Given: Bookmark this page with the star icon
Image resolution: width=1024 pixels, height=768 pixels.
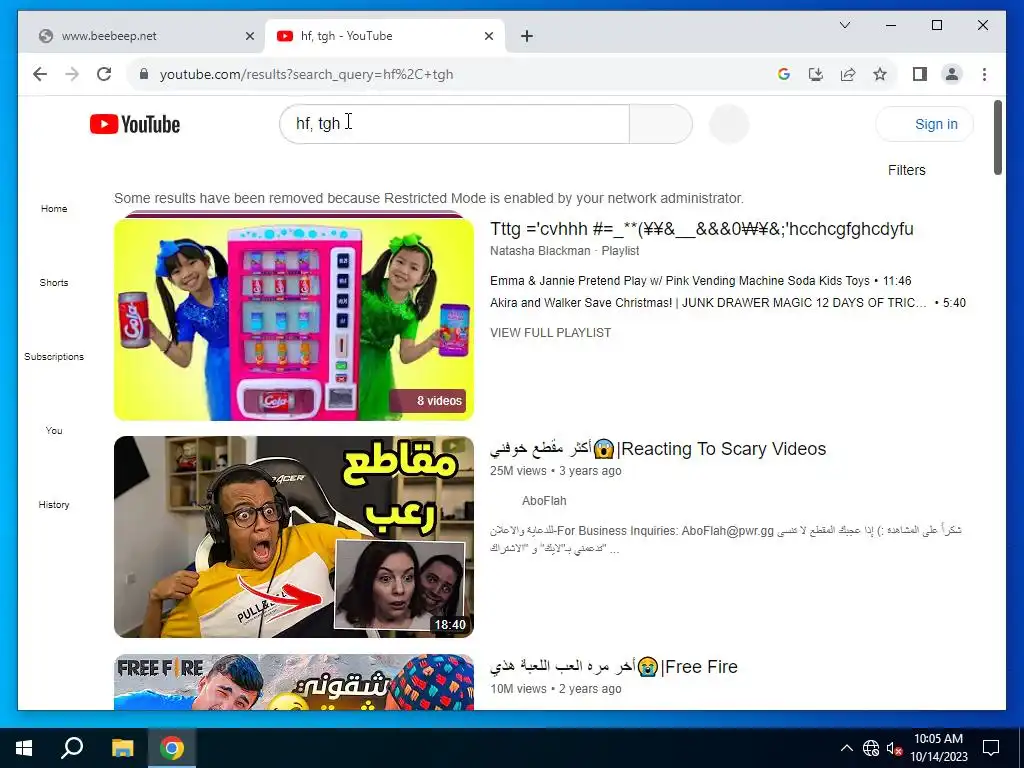Looking at the screenshot, I should [x=880, y=74].
